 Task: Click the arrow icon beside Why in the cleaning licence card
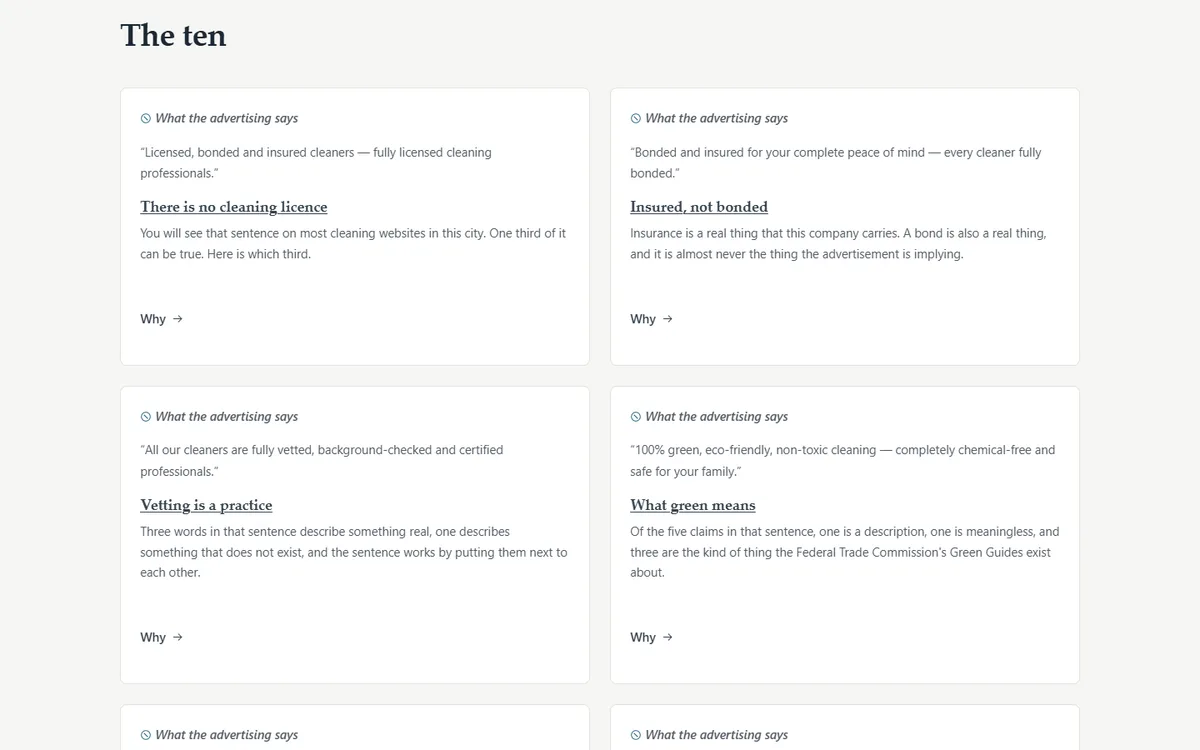coord(178,319)
